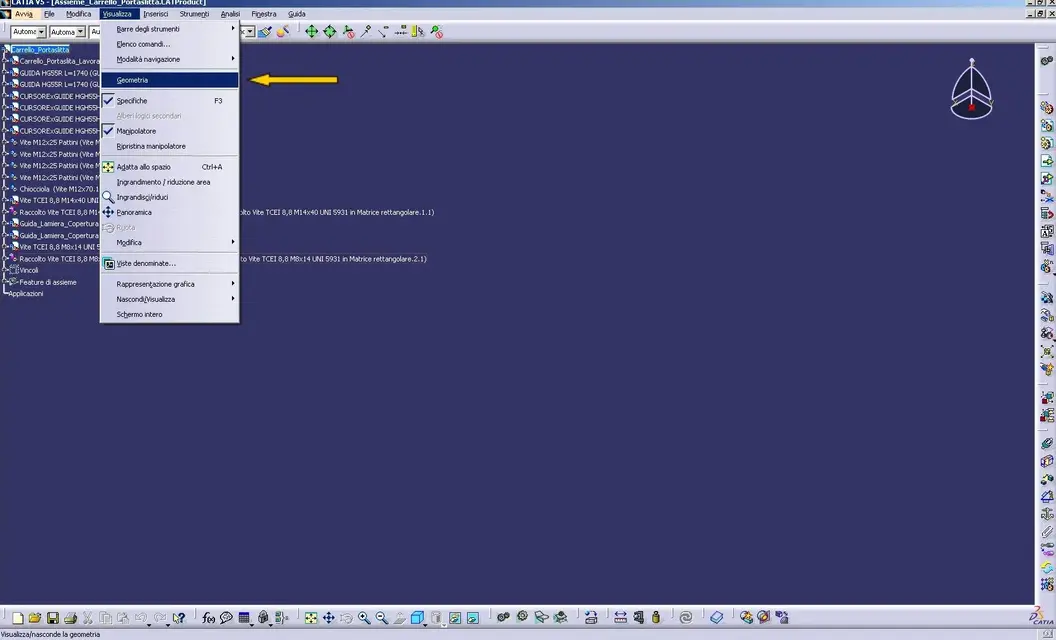This screenshot has width=1056, height=640.
Task: Expand Nascondi/Visualizza submenu
Action: pyautogui.click(x=169, y=299)
